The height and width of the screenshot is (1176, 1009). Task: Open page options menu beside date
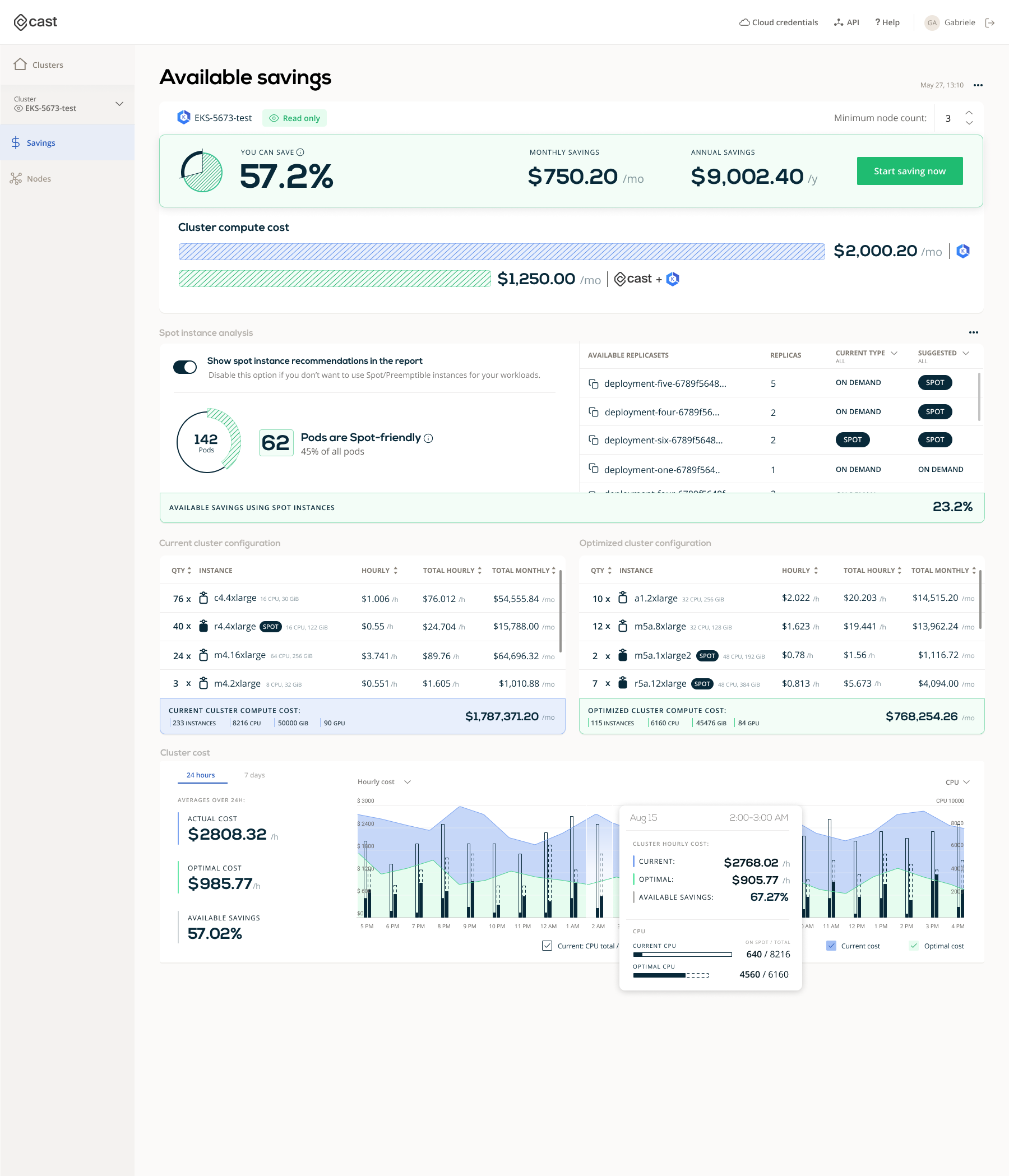tap(978, 85)
